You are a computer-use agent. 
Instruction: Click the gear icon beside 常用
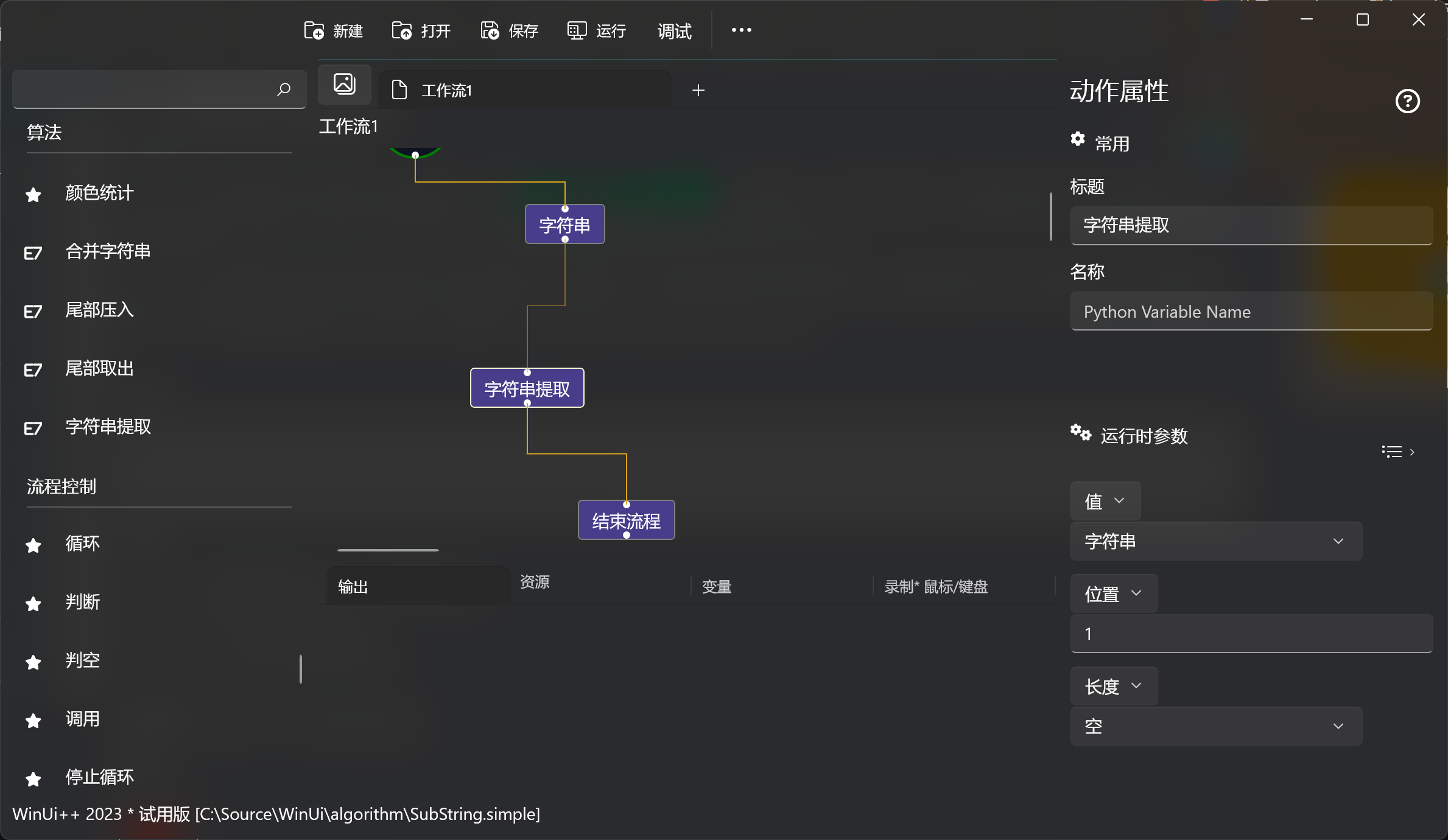1078,139
